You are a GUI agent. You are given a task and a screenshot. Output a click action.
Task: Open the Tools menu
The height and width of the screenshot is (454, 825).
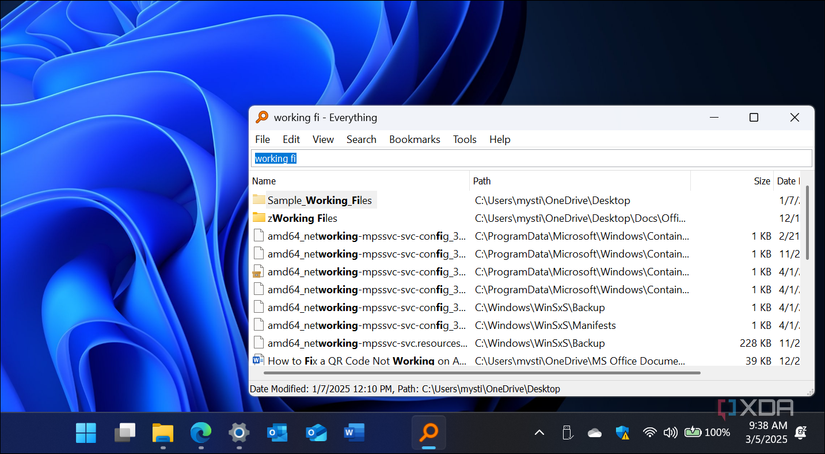(465, 139)
